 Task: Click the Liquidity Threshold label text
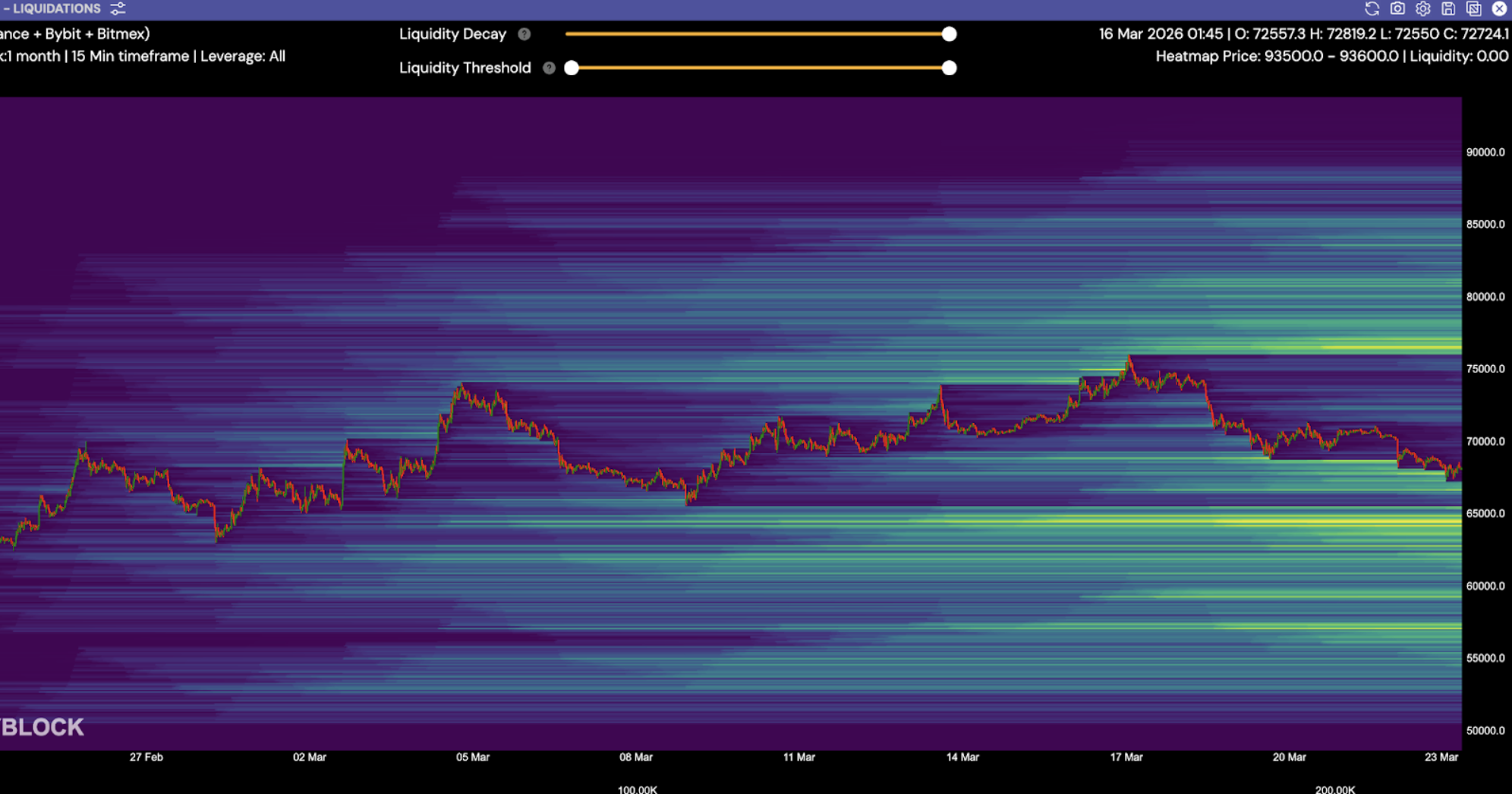465,68
